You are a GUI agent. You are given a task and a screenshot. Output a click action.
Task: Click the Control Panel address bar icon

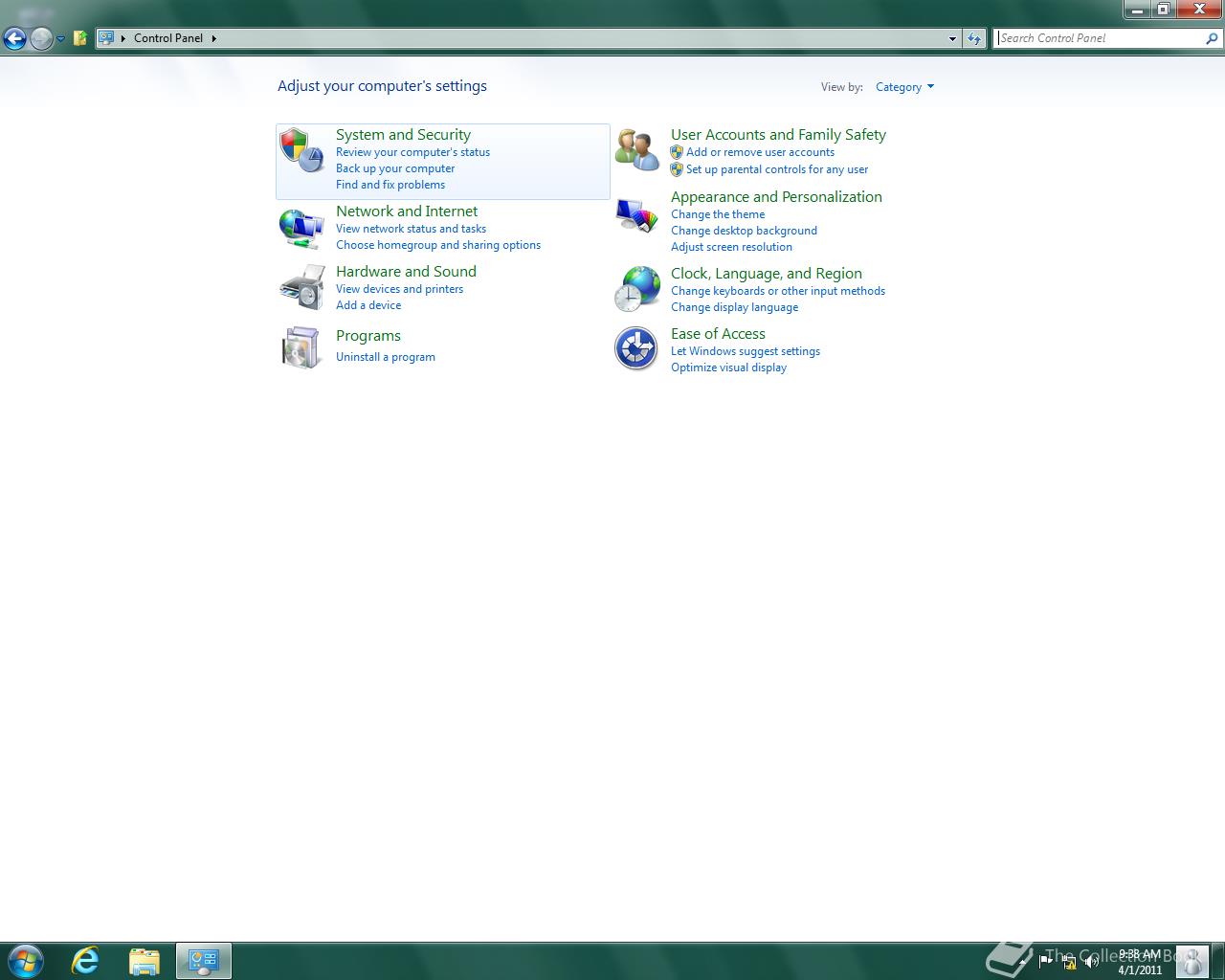coord(106,38)
